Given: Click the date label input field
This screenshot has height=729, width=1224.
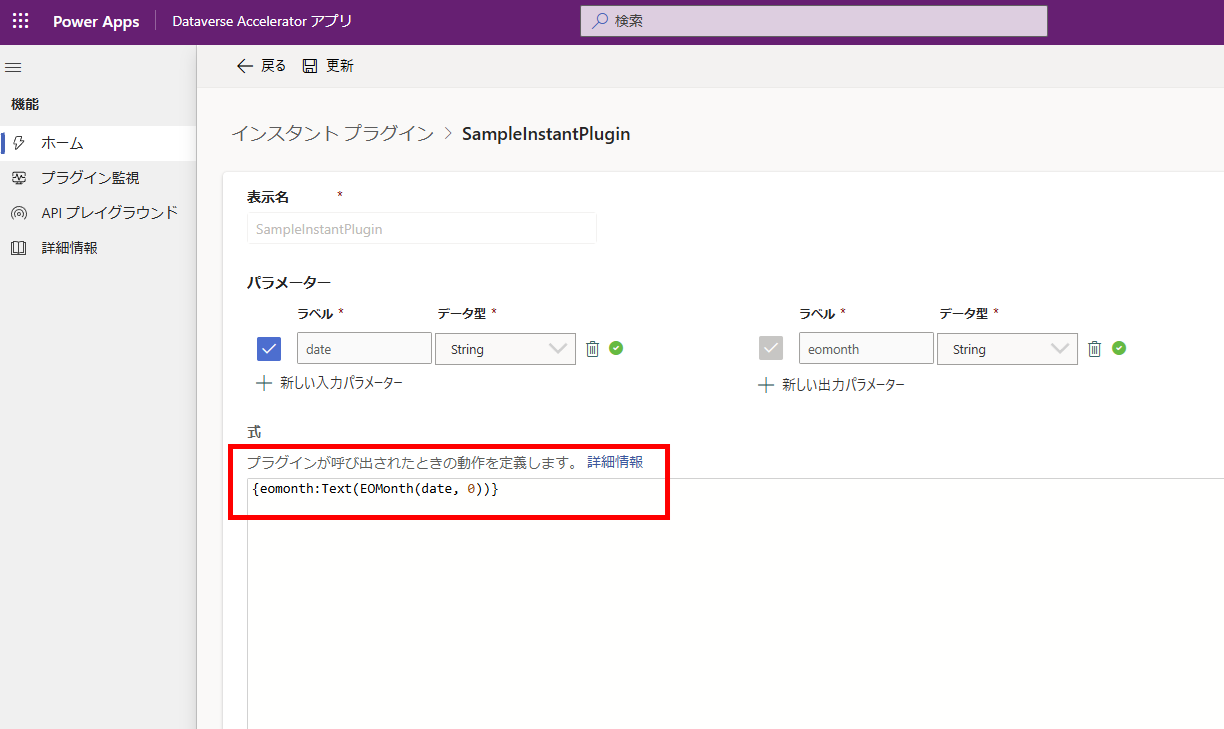Looking at the screenshot, I should 364,349.
